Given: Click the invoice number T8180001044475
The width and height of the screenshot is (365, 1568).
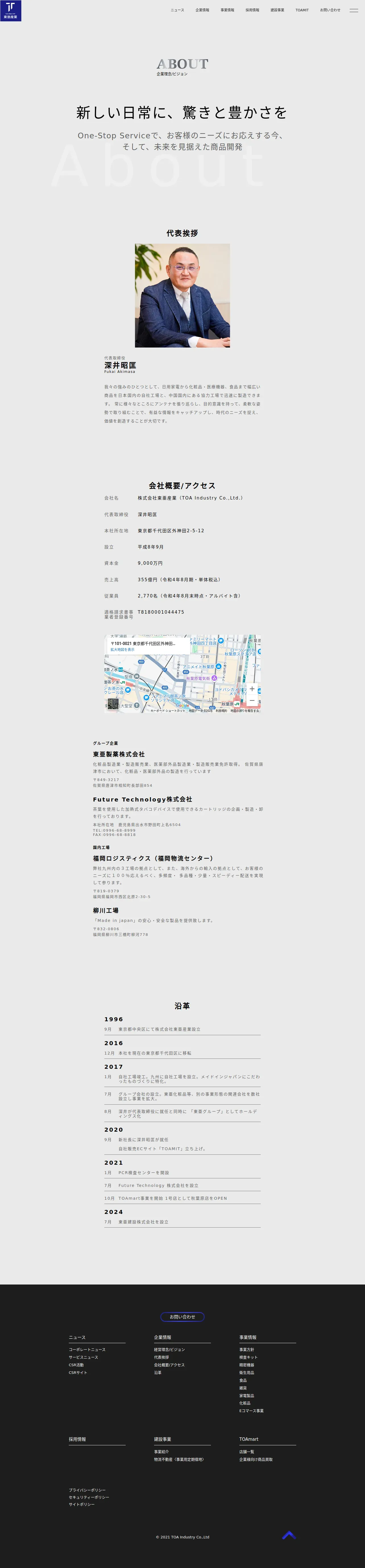Looking at the screenshot, I should (x=161, y=612).
